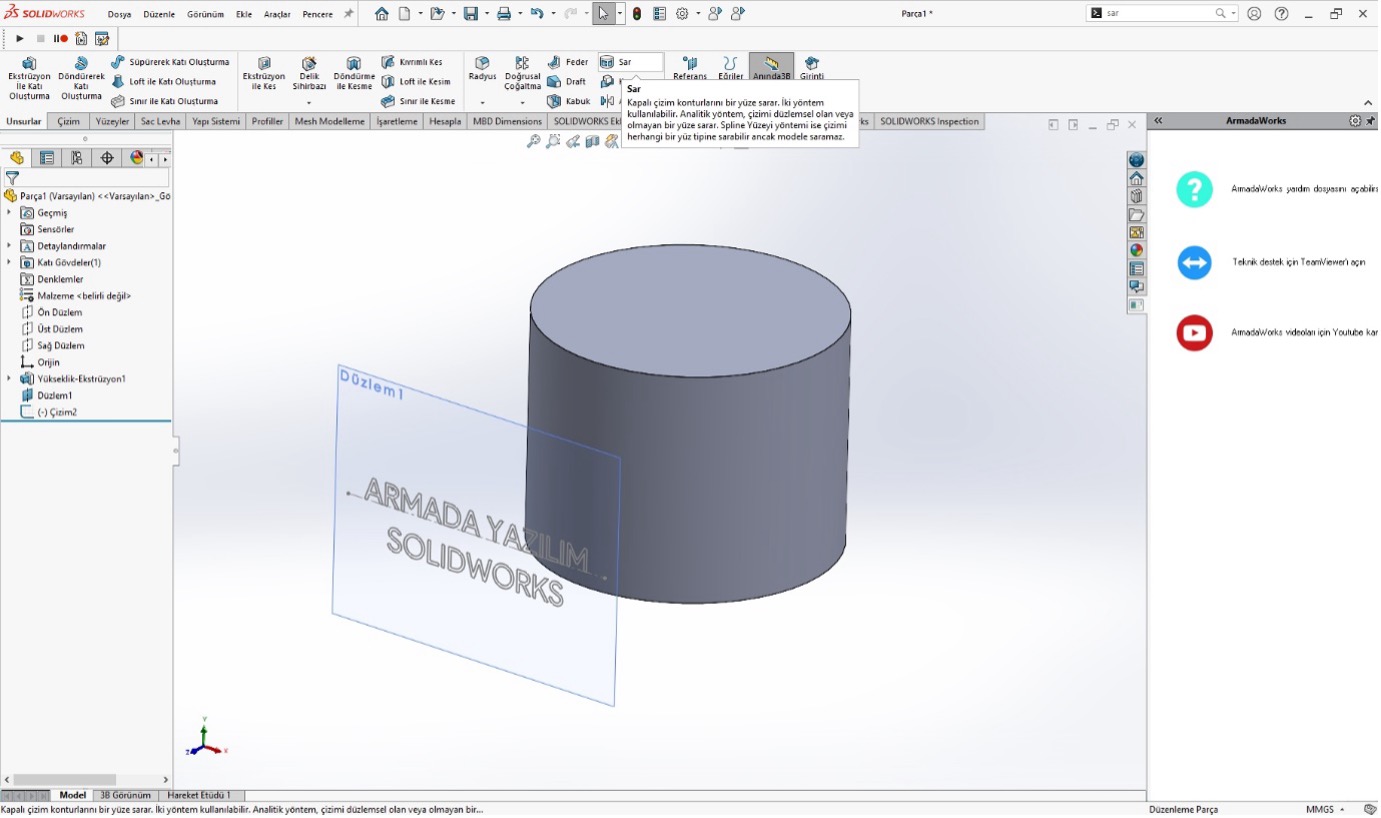Open ArmadaWorks help file button
This screenshot has height=818, width=1381.
(1194, 189)
